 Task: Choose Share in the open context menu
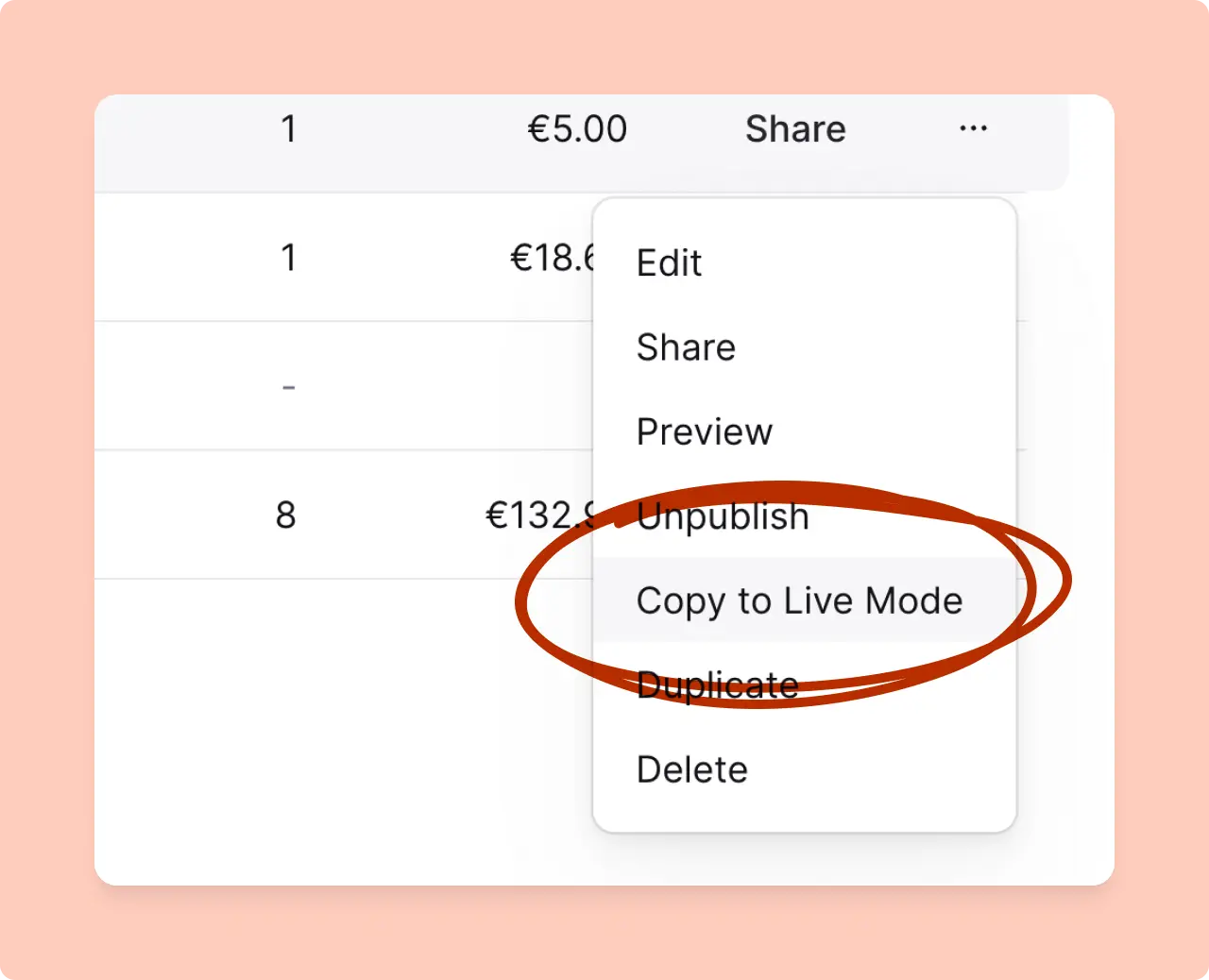point(686,347)
